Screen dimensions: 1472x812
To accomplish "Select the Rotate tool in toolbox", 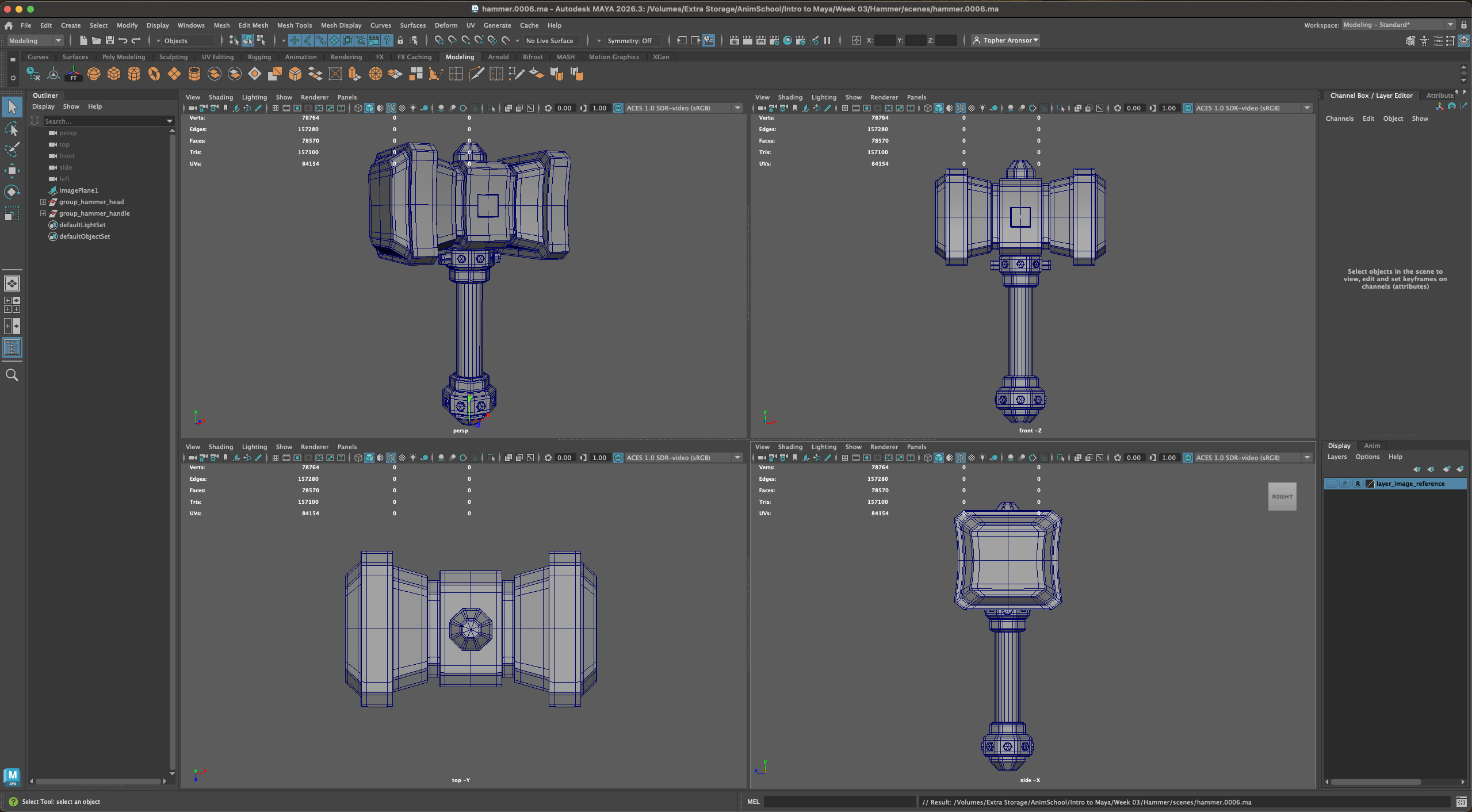I will click(x=12, y=192).
